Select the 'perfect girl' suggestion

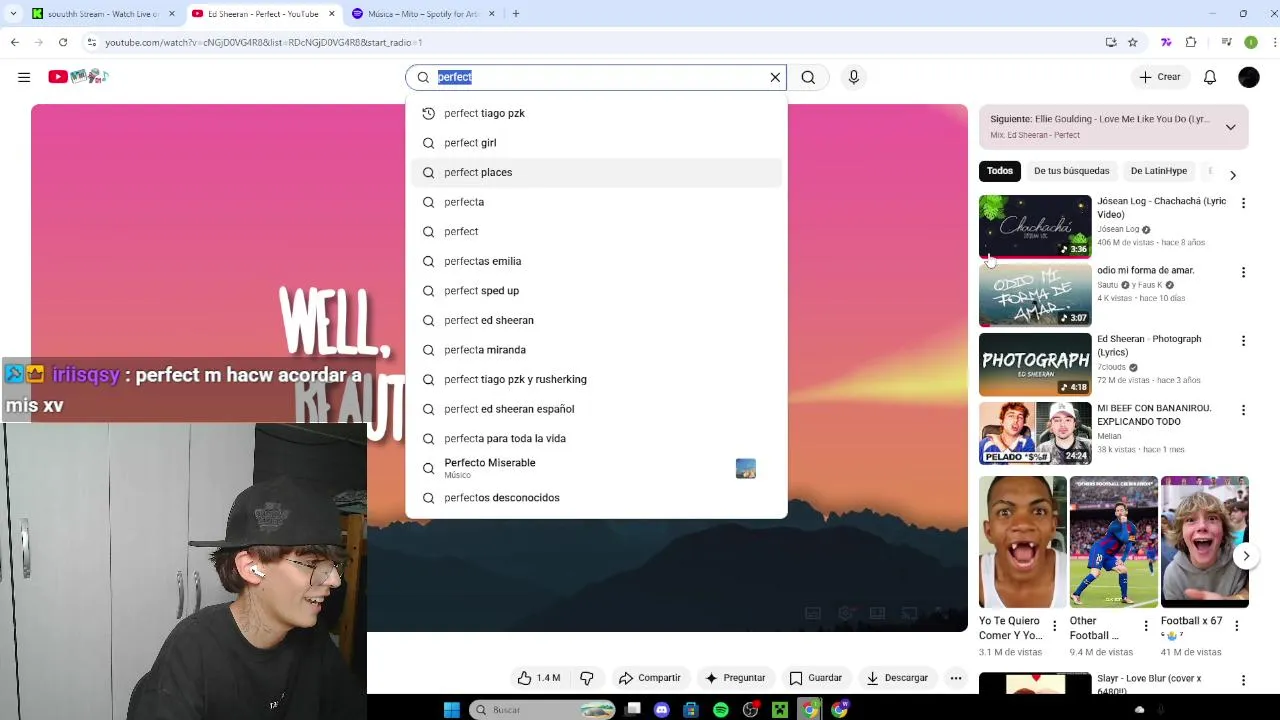(596, 143)
